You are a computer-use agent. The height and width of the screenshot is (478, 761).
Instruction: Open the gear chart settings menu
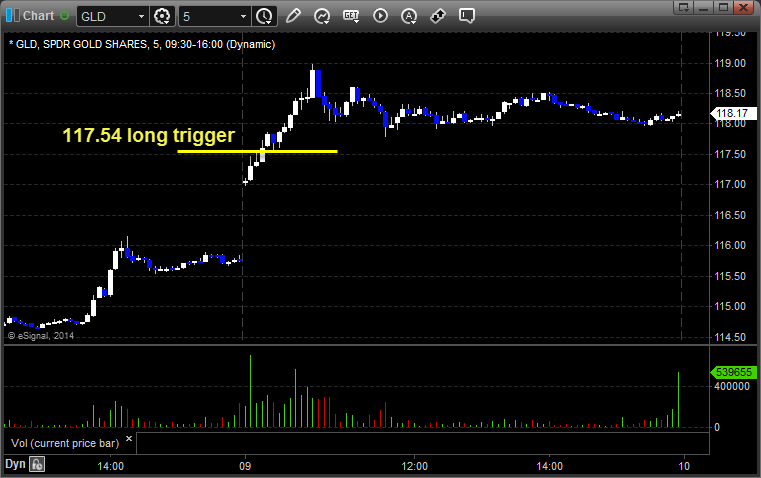click(162, 16)
